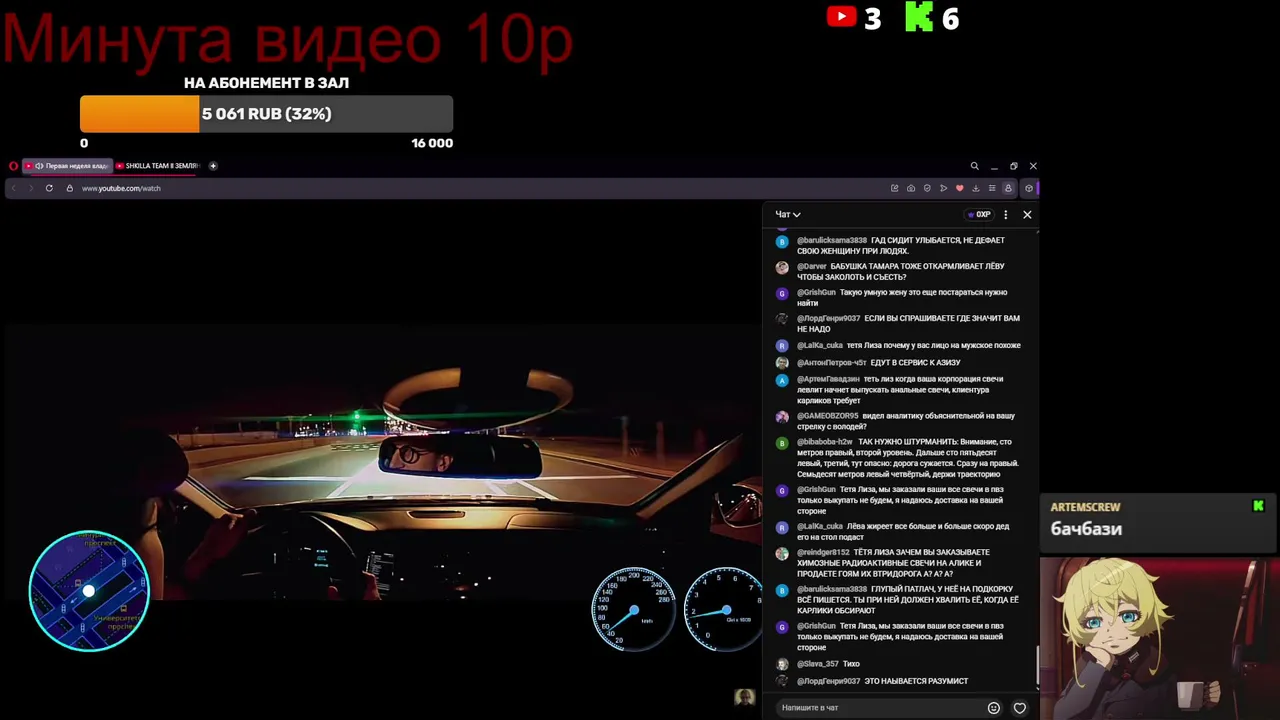Click the chat scrollbar

(1037, 666)
